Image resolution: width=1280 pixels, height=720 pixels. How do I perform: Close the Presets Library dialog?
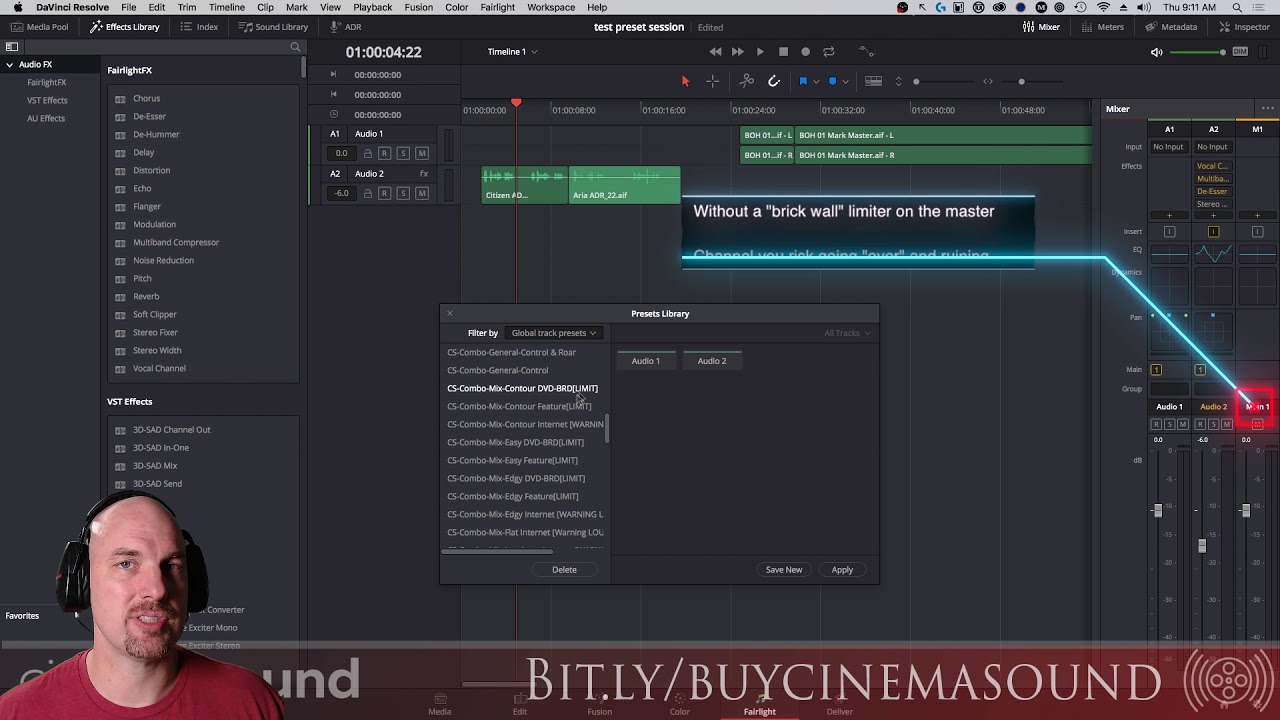[x=449, y=314]
